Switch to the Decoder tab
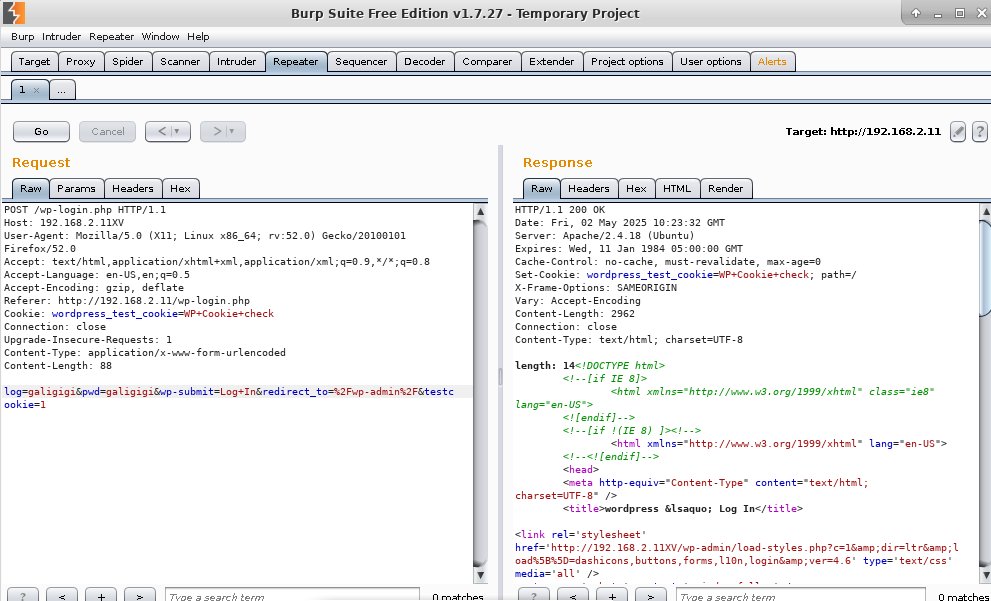 click(425, 61)
